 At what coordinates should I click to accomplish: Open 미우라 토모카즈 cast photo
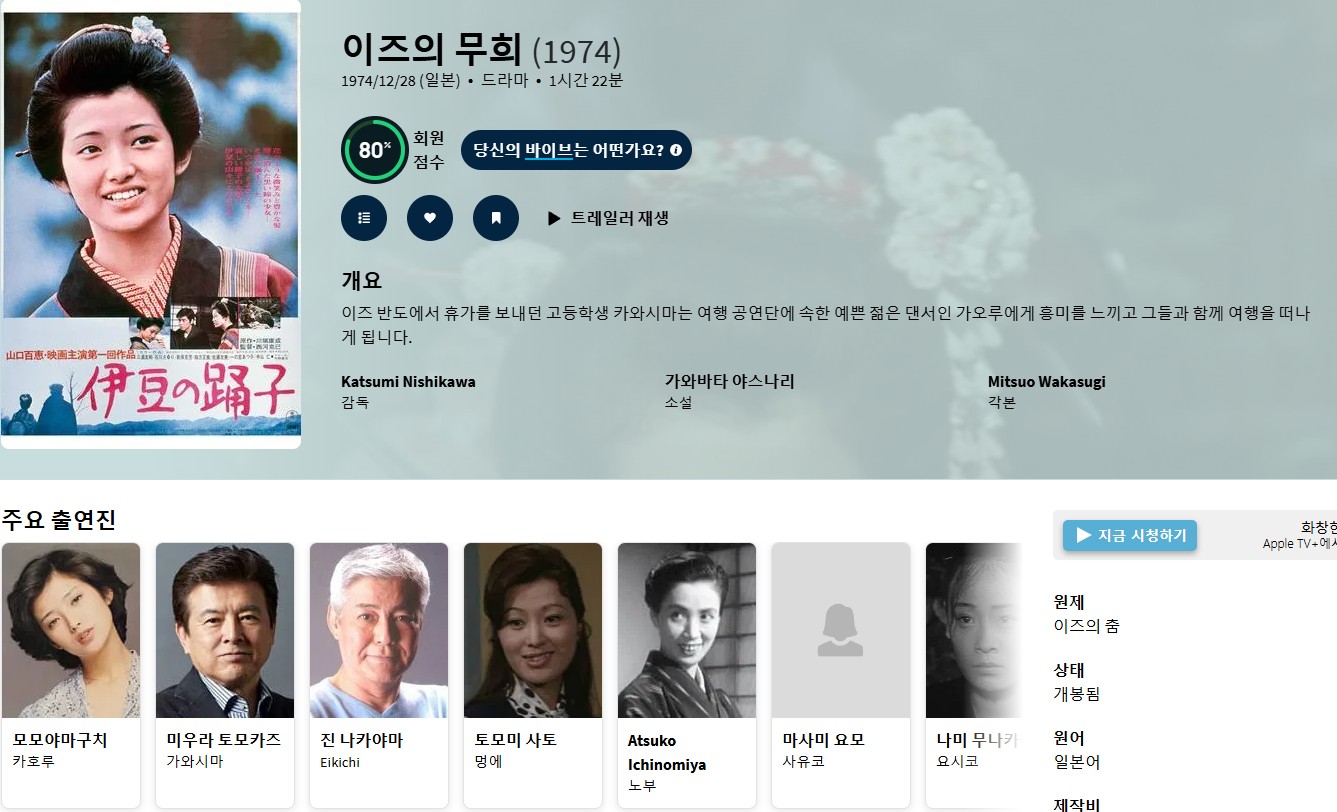225,630
